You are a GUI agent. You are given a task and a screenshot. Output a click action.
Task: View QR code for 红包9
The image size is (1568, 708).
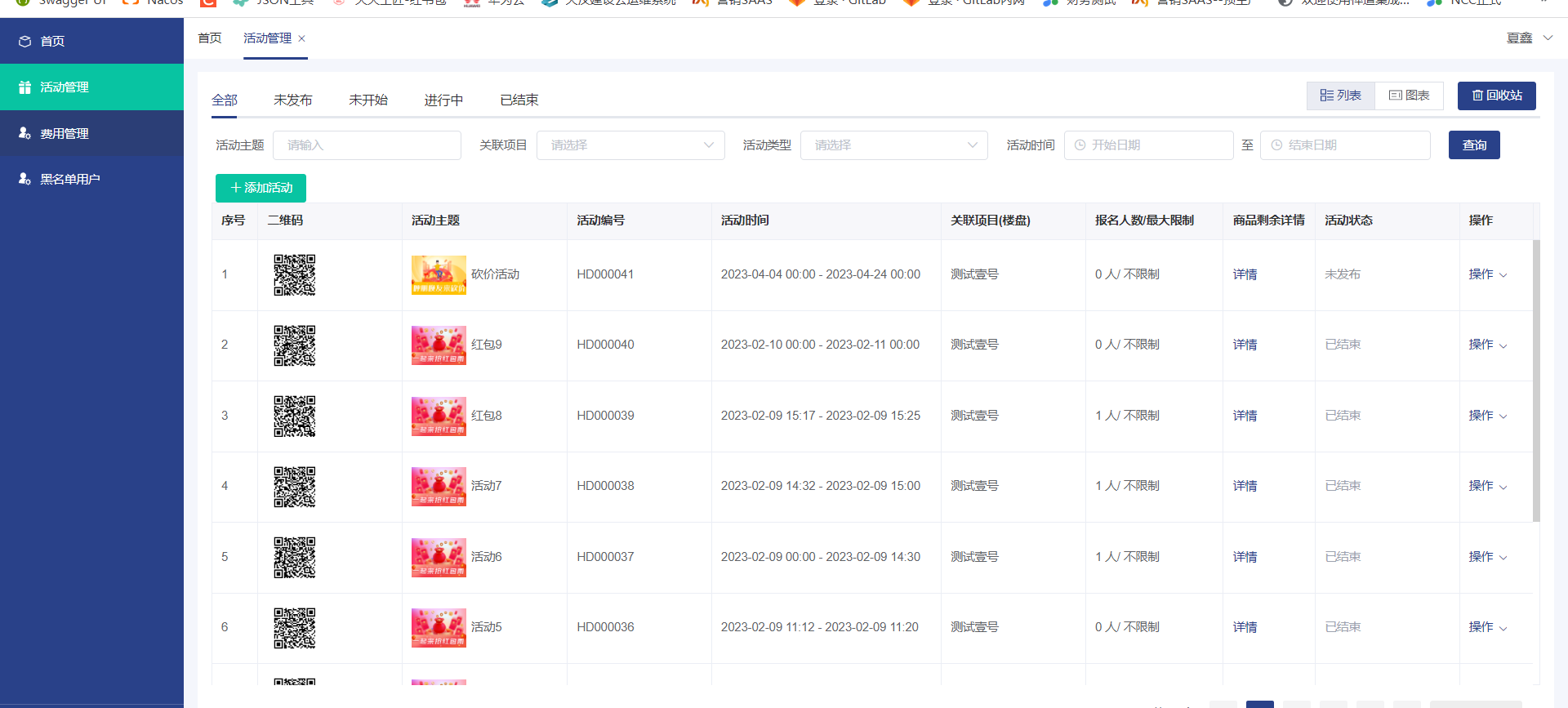click(x=294, y=345)
